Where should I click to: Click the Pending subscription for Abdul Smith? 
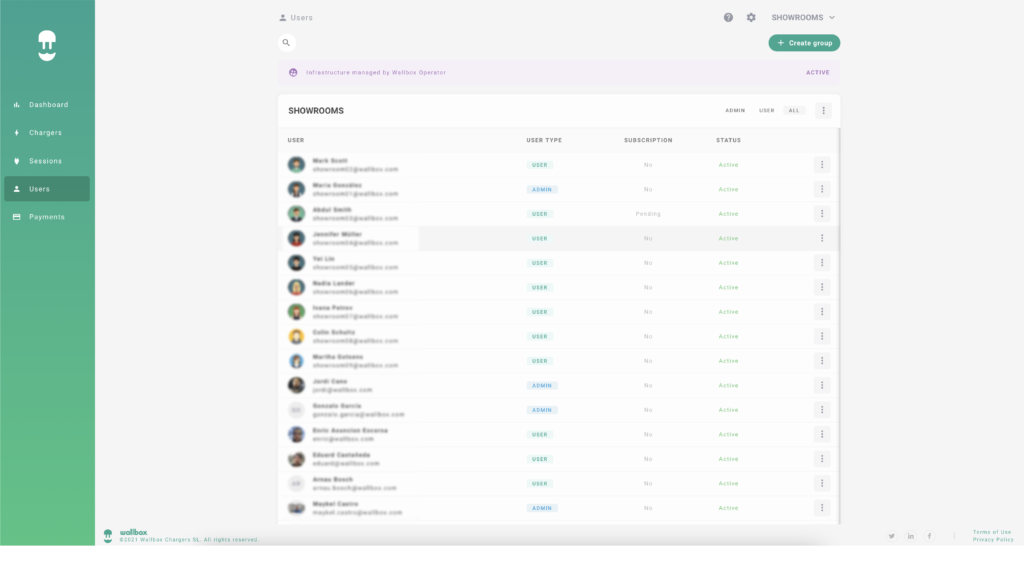click(648, 213)
